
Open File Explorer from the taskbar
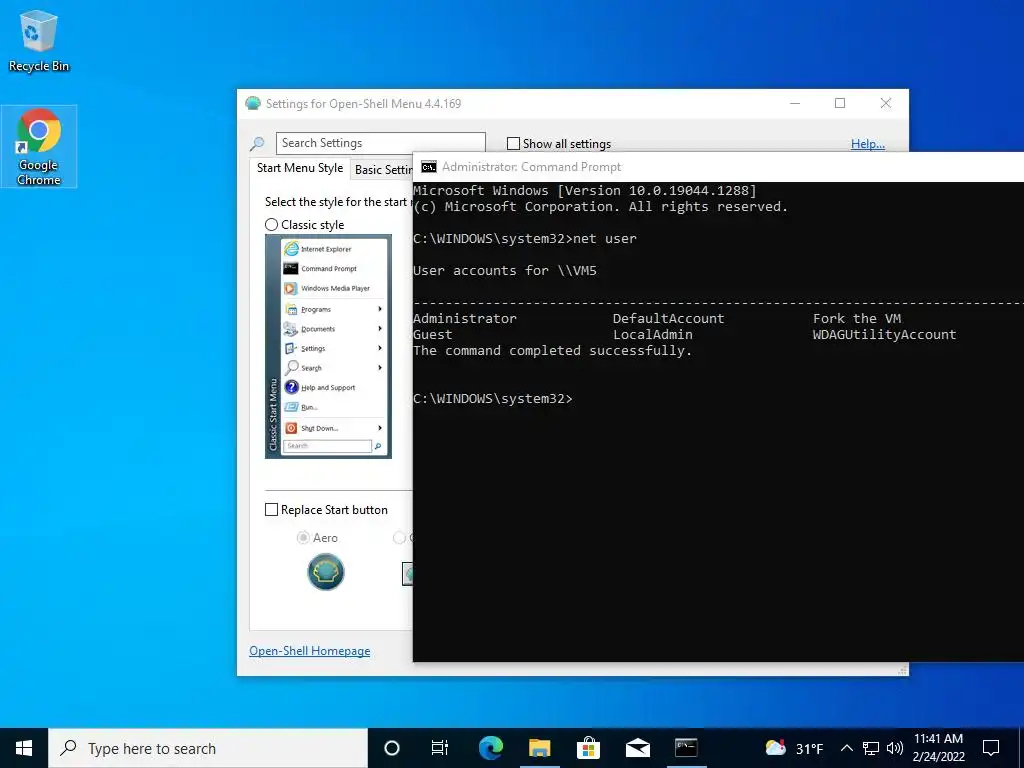(539, 748)
